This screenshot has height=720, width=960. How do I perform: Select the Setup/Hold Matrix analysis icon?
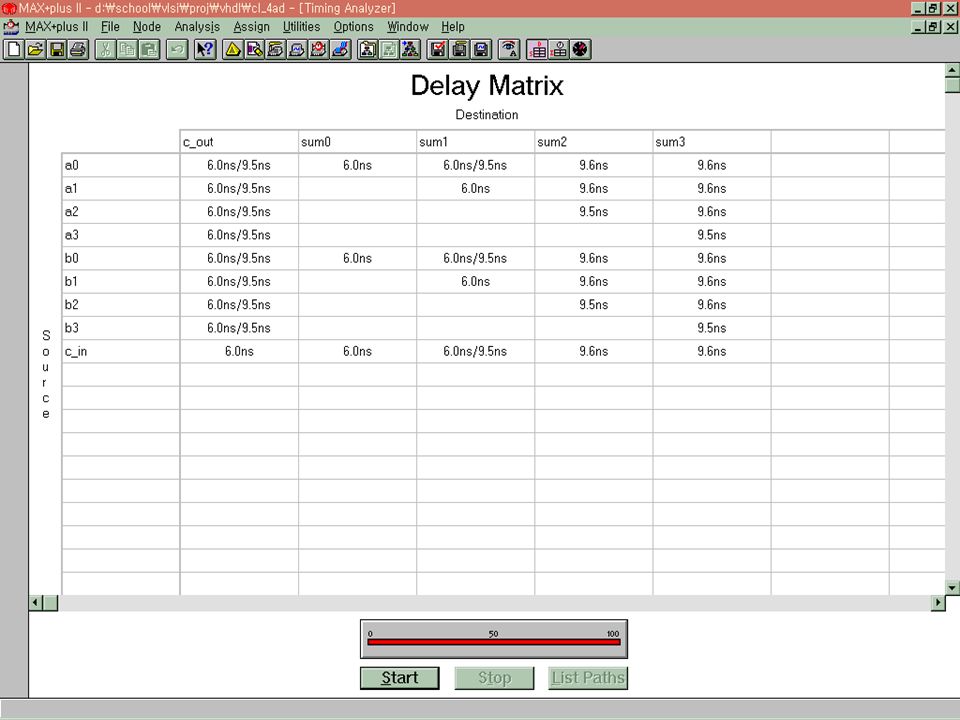(558, 50)
